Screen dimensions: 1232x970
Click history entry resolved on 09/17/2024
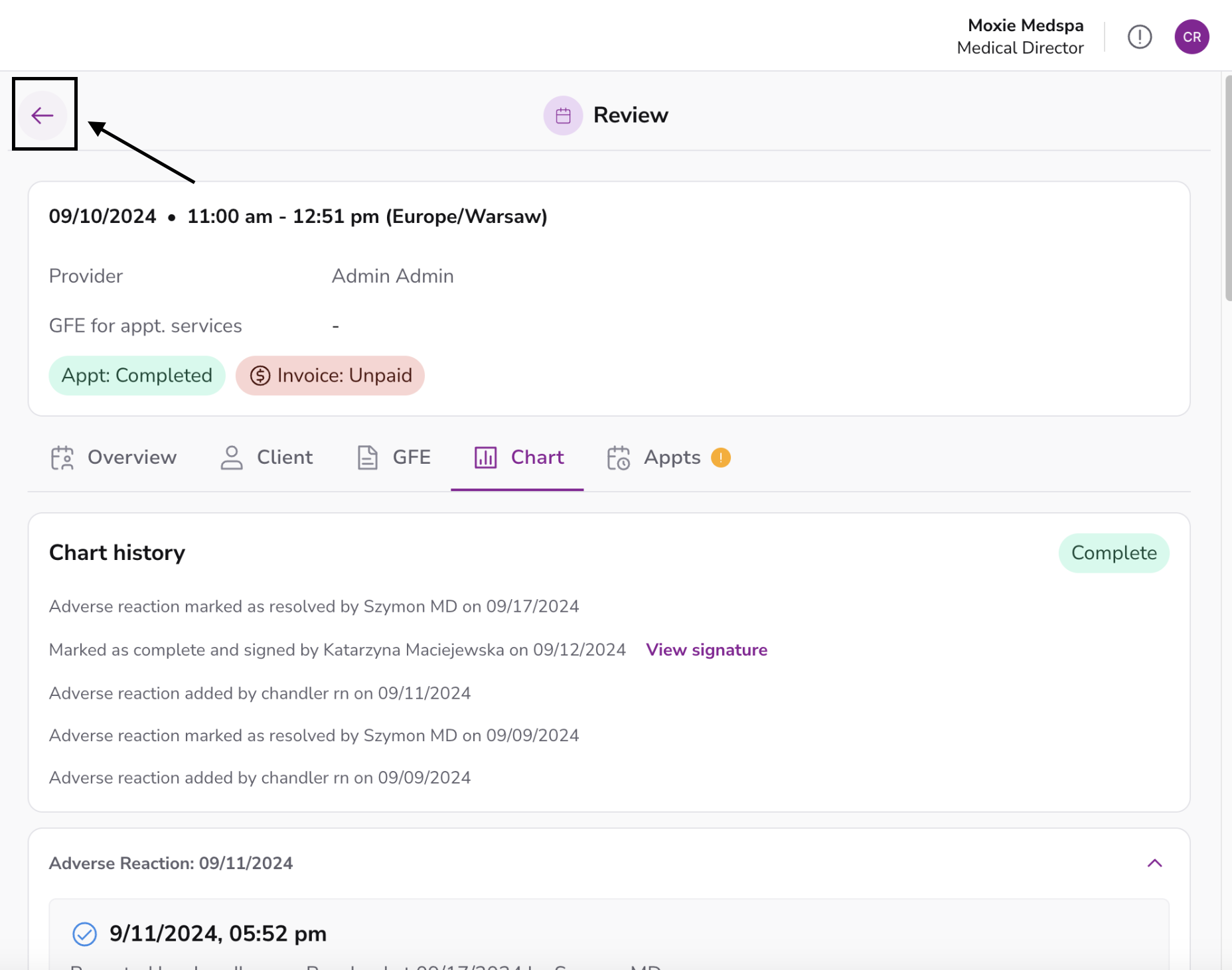pyautogui.click(x=314, y=606)
